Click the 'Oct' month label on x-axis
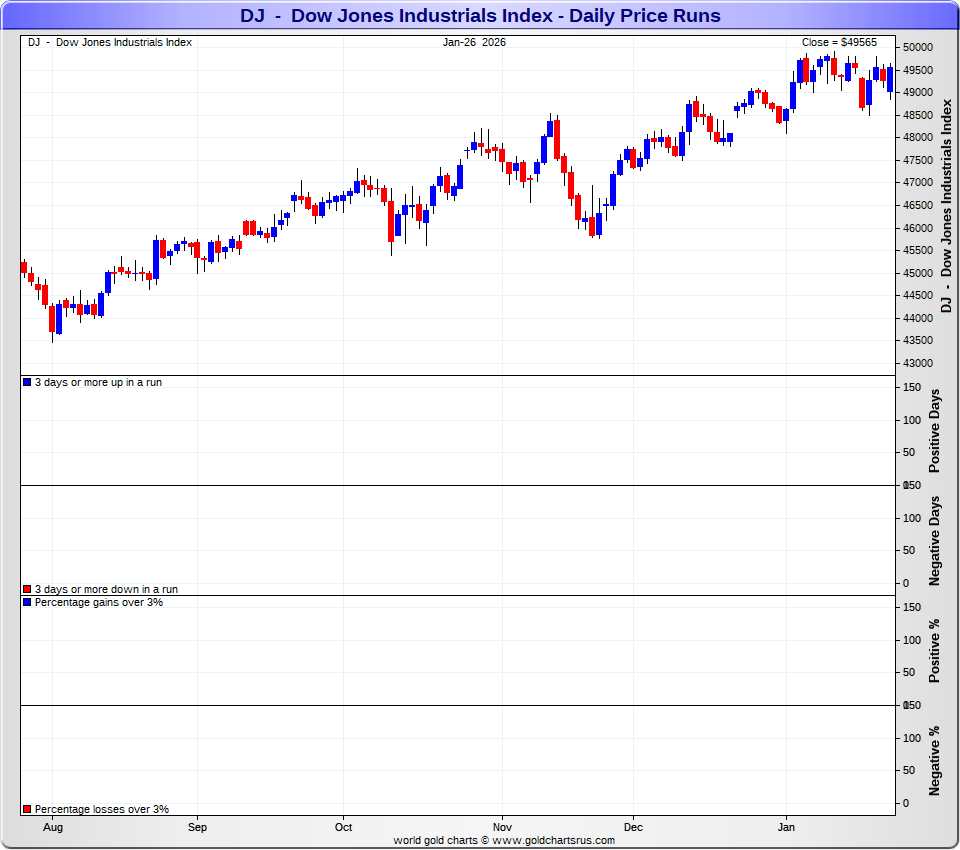Screen dimensions: 960x850 coord(343,827)
